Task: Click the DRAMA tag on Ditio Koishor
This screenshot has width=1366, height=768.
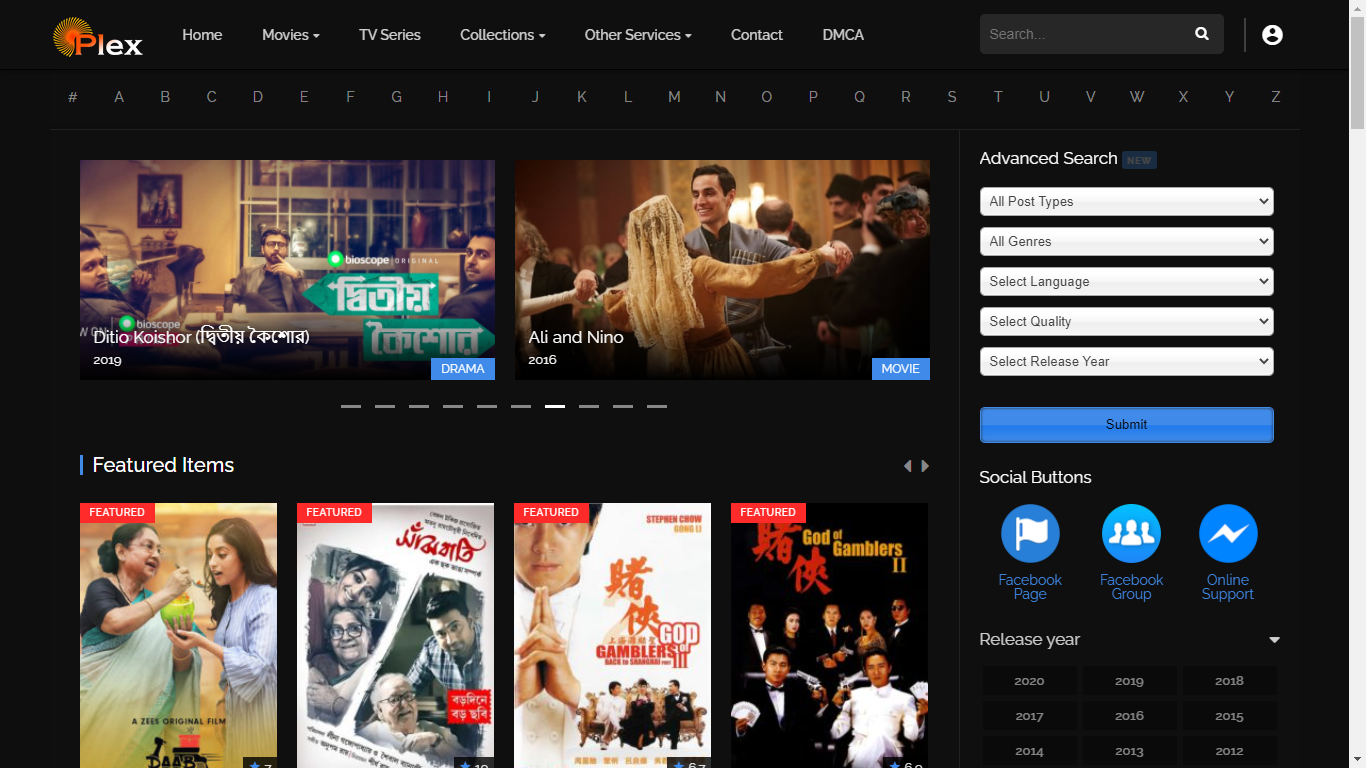Action: tap(463, 369)
